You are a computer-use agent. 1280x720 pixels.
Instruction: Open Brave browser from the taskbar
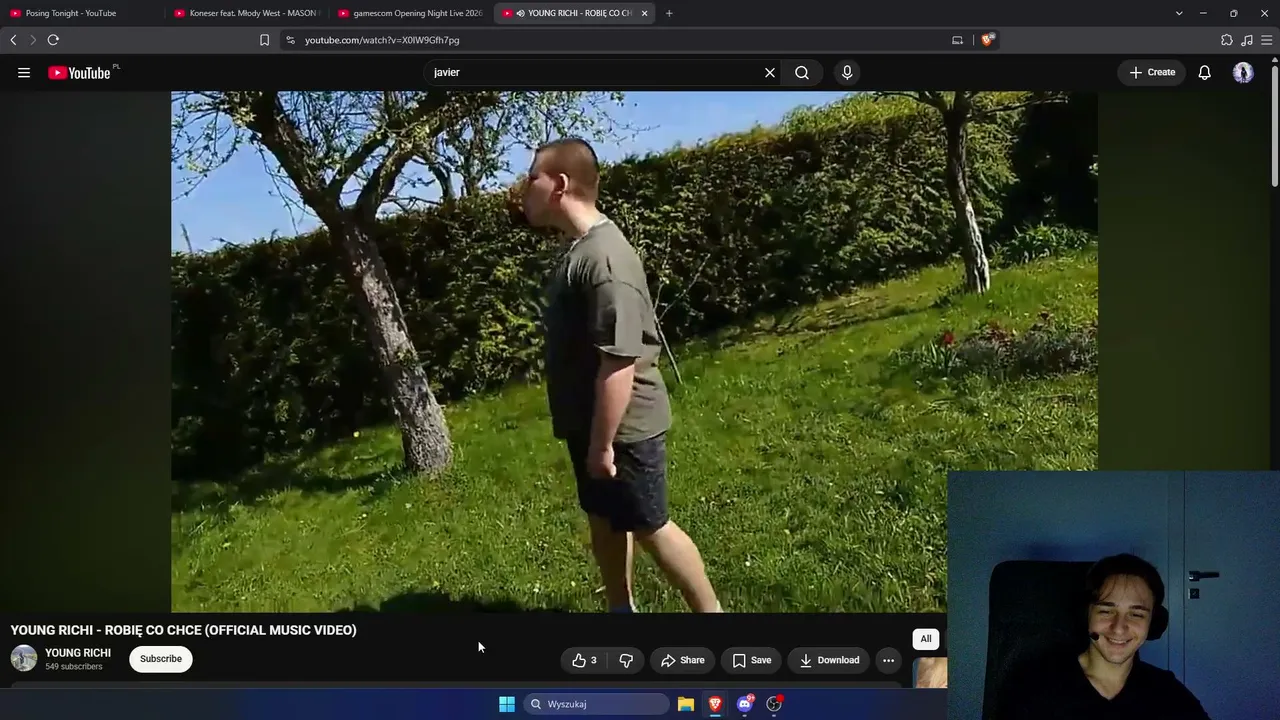[715, 704]
